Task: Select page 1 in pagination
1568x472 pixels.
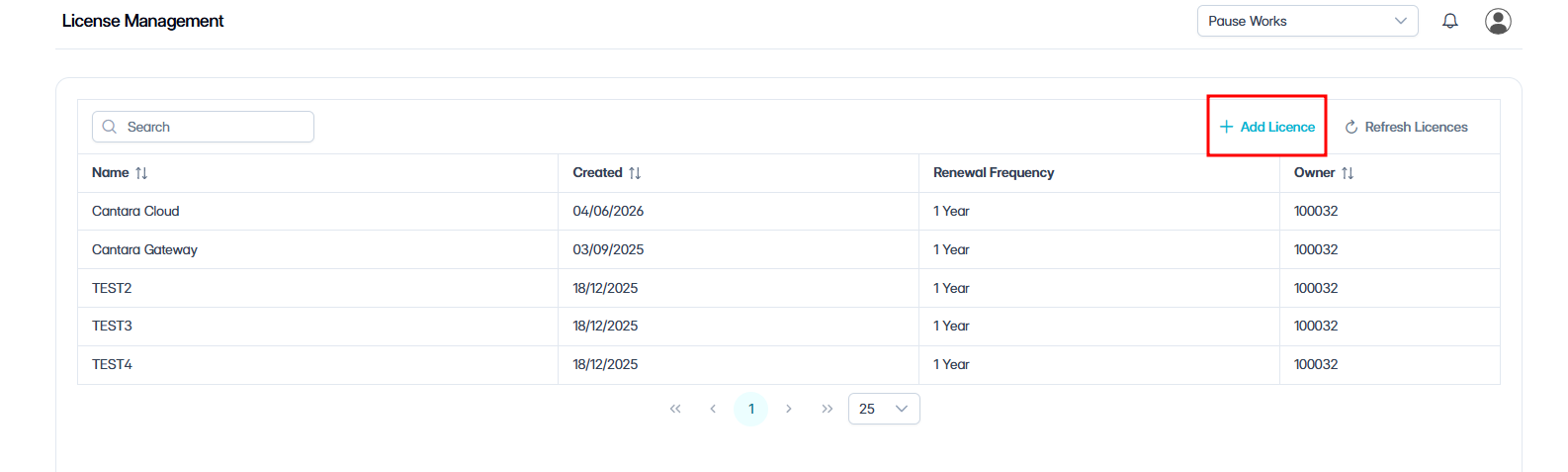Action: point(751,409)
